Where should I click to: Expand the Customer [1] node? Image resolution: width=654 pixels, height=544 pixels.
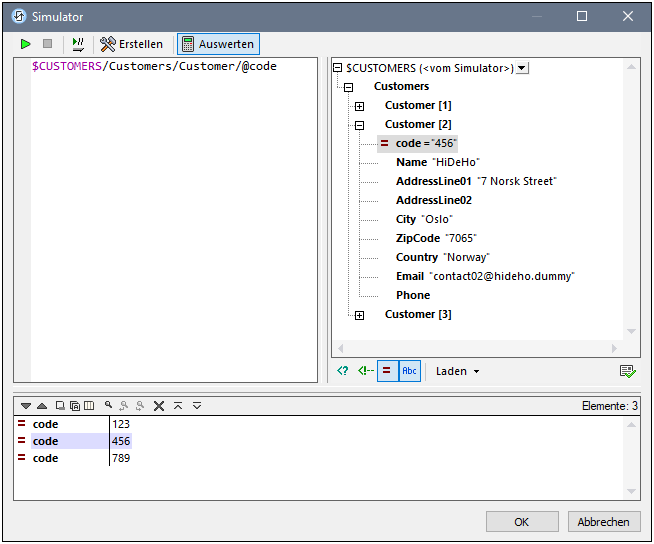coord(360,106)
